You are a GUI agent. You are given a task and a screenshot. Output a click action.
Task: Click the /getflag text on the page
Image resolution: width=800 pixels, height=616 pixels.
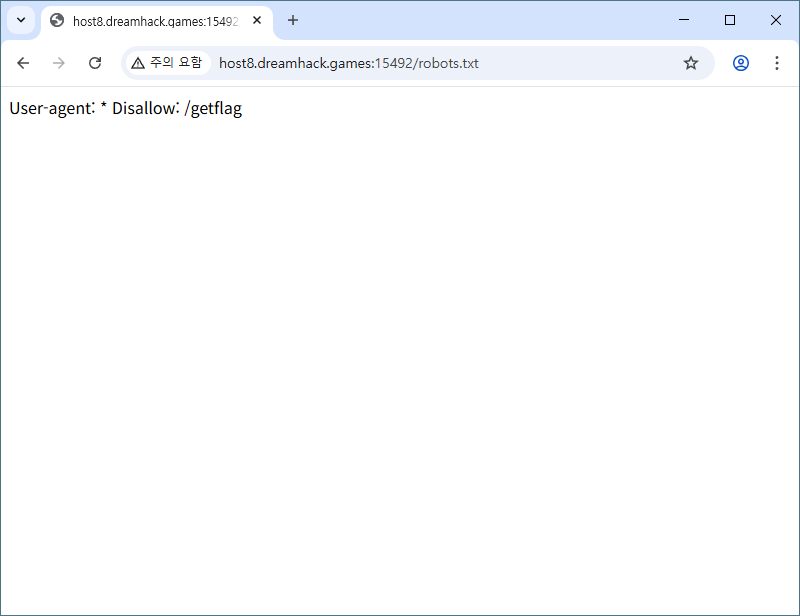coord(213,108)
